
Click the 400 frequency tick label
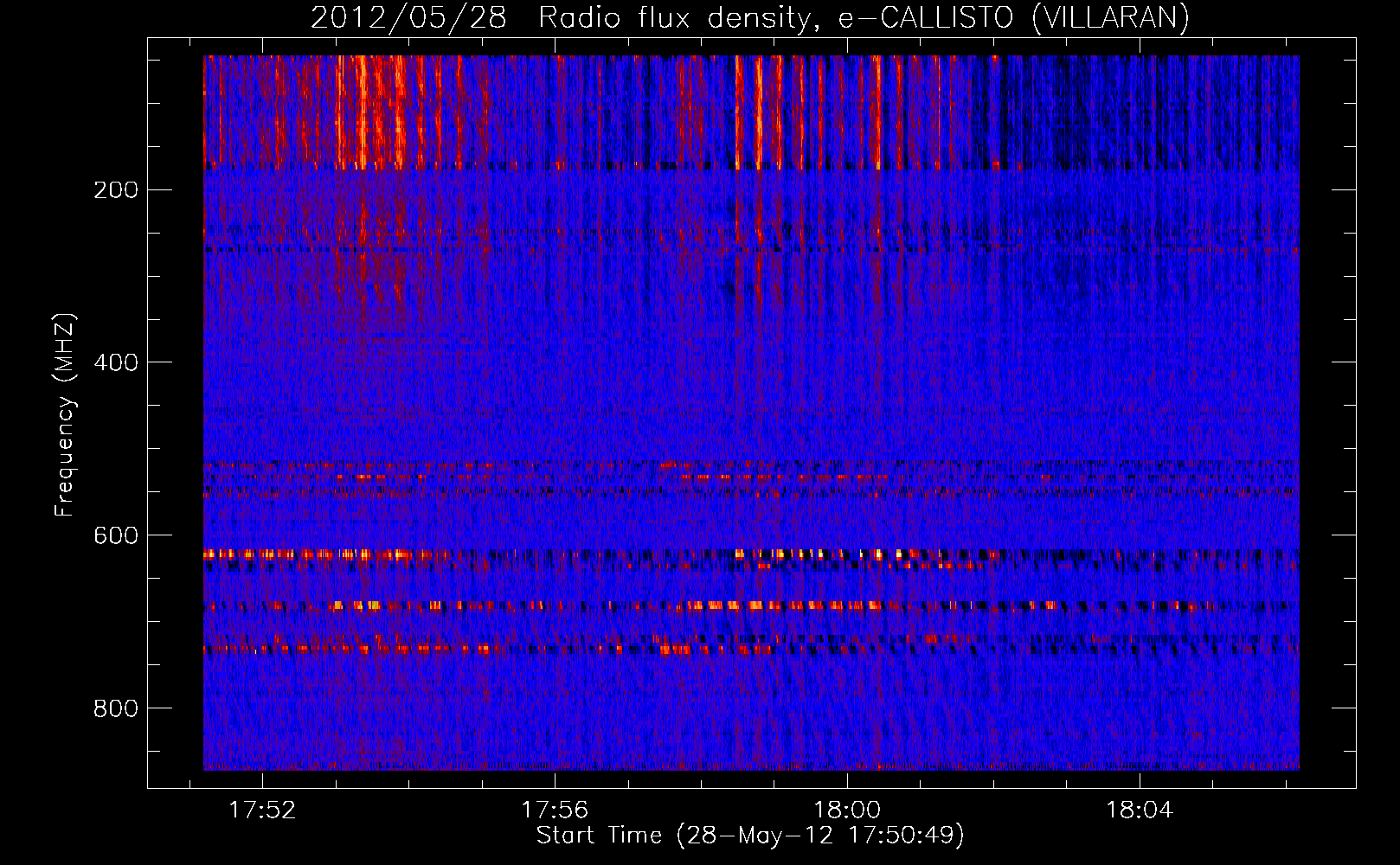point(115,362)
